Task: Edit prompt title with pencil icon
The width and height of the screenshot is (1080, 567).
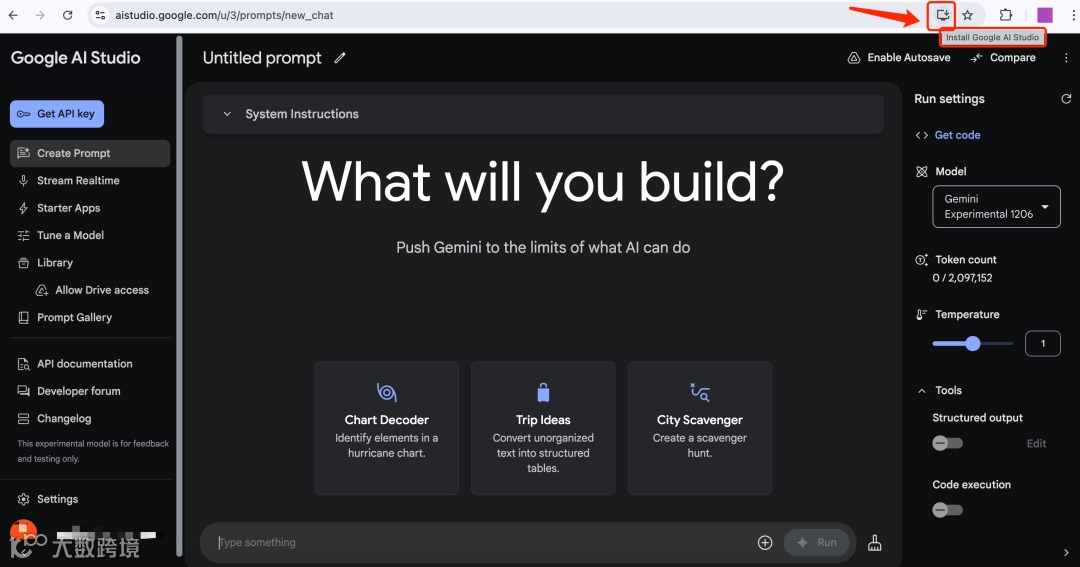Action: click(340, 59)
